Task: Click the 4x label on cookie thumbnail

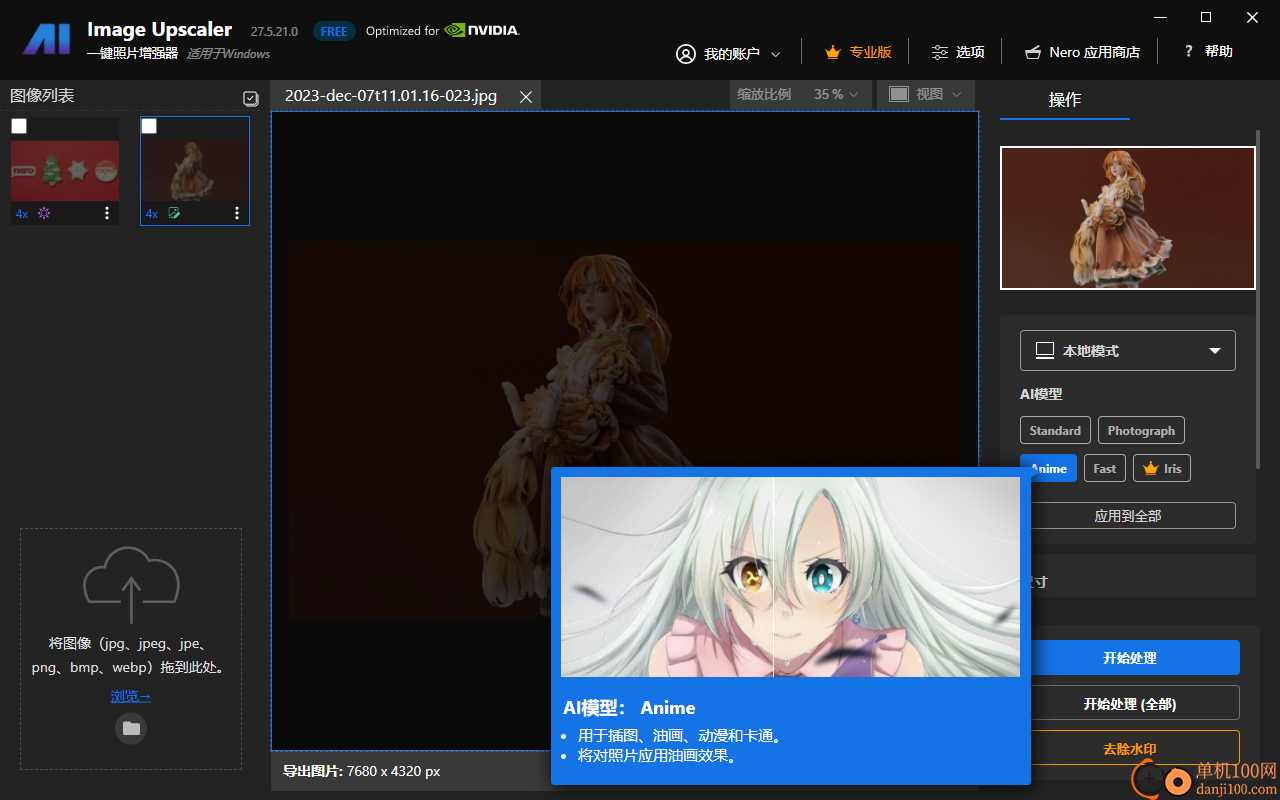Action: (22, 213)
